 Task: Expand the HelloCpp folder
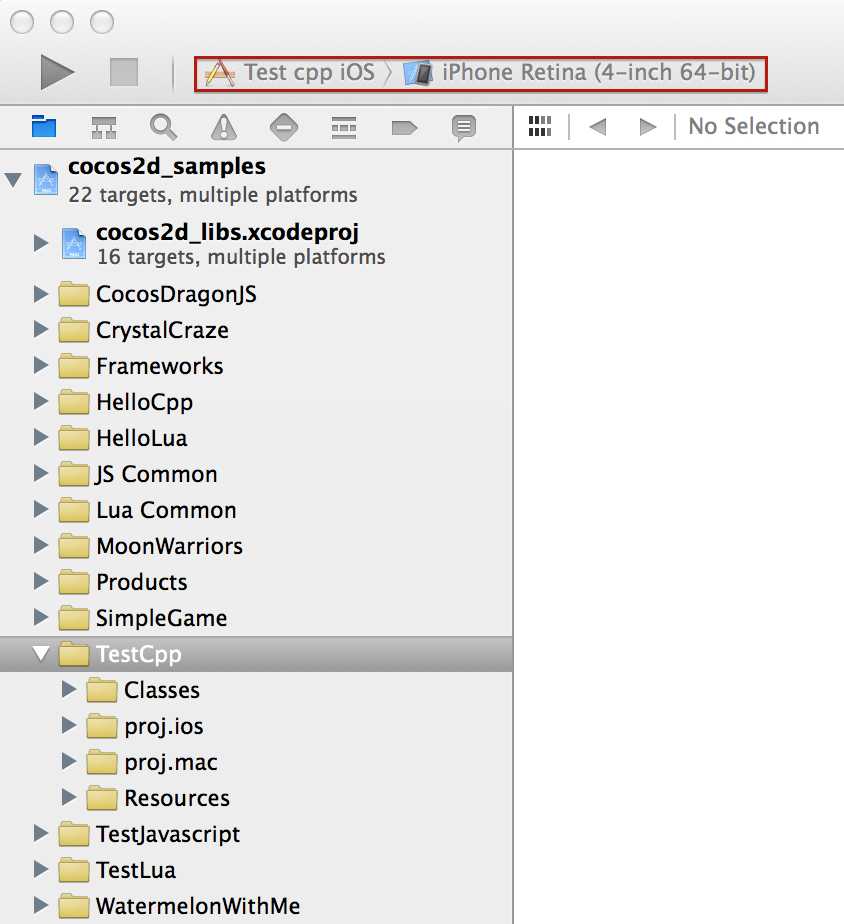click(x=41, y=401)
